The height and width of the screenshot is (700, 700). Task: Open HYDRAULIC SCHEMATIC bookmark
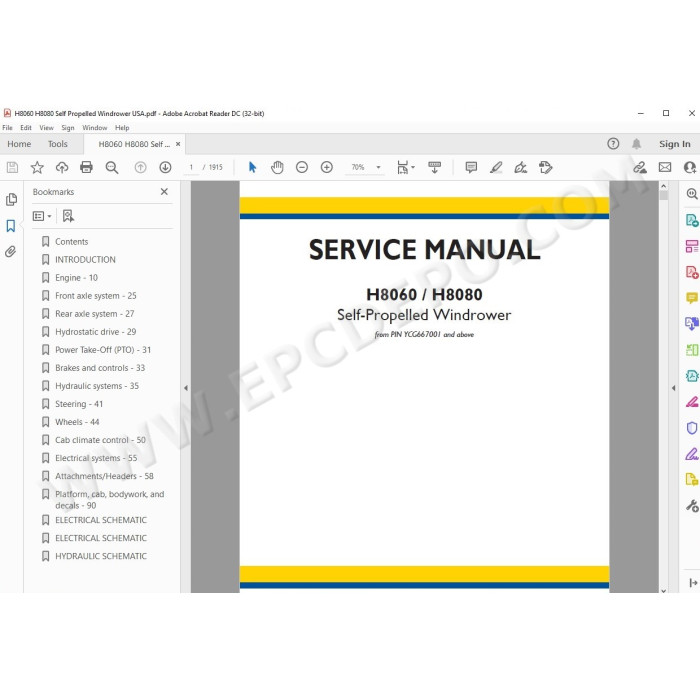101,556
